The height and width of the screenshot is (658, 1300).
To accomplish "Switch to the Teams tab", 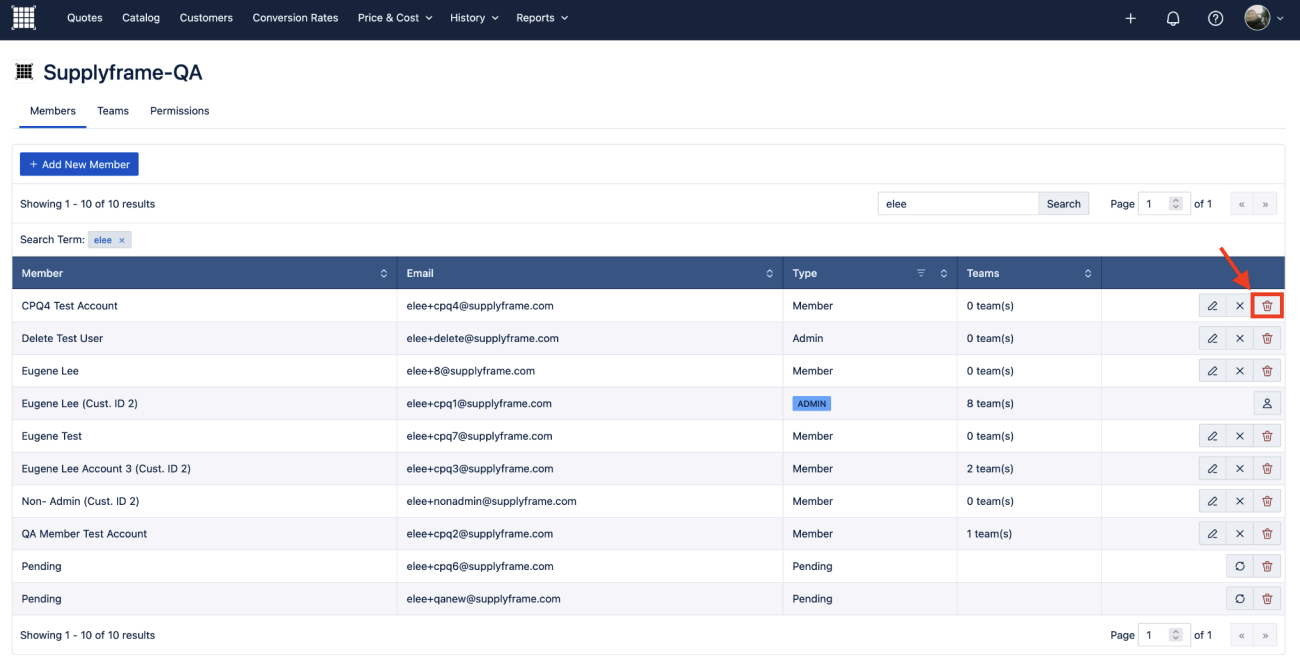I will pos(113,111).
